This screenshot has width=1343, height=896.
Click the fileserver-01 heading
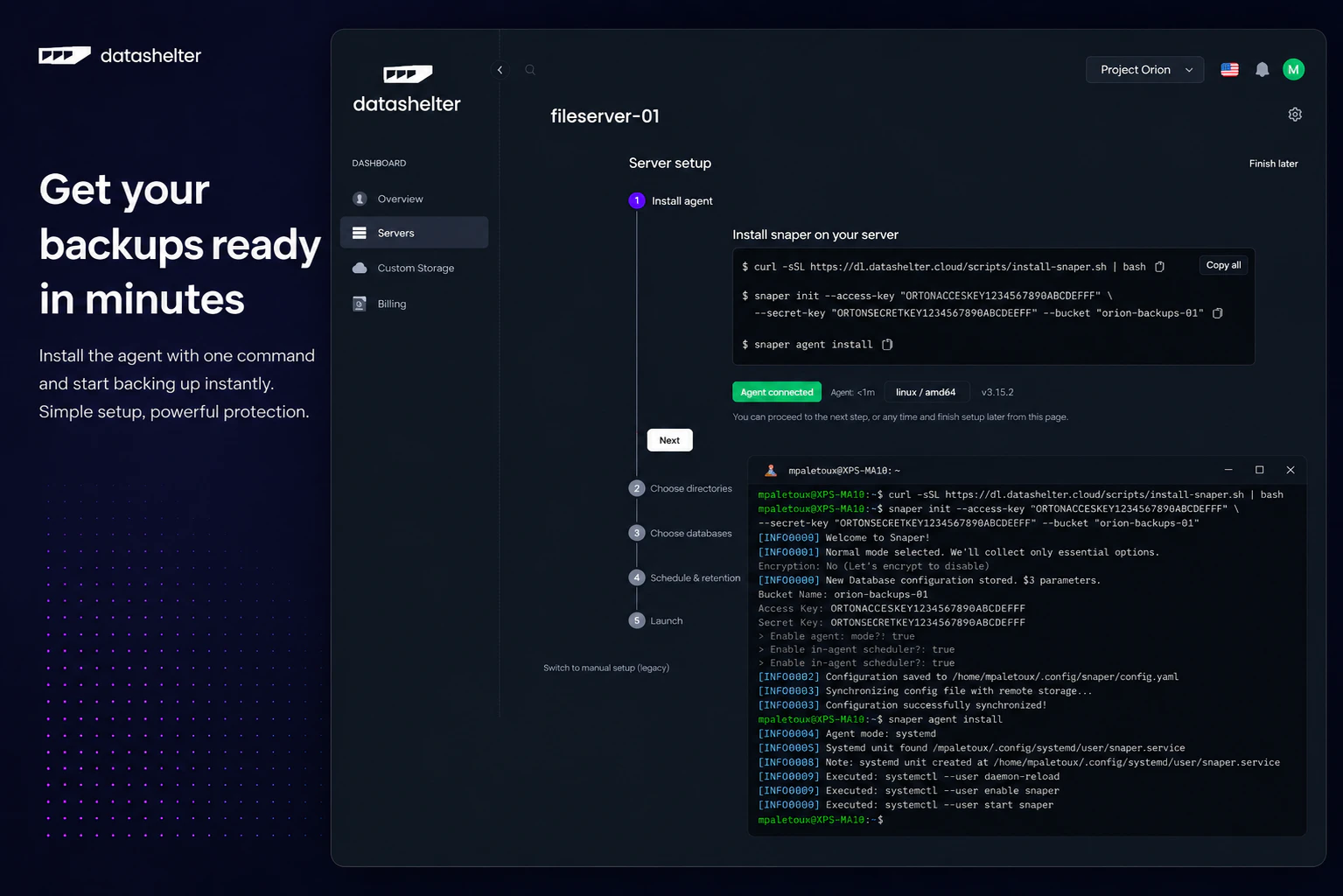point(605,115)
